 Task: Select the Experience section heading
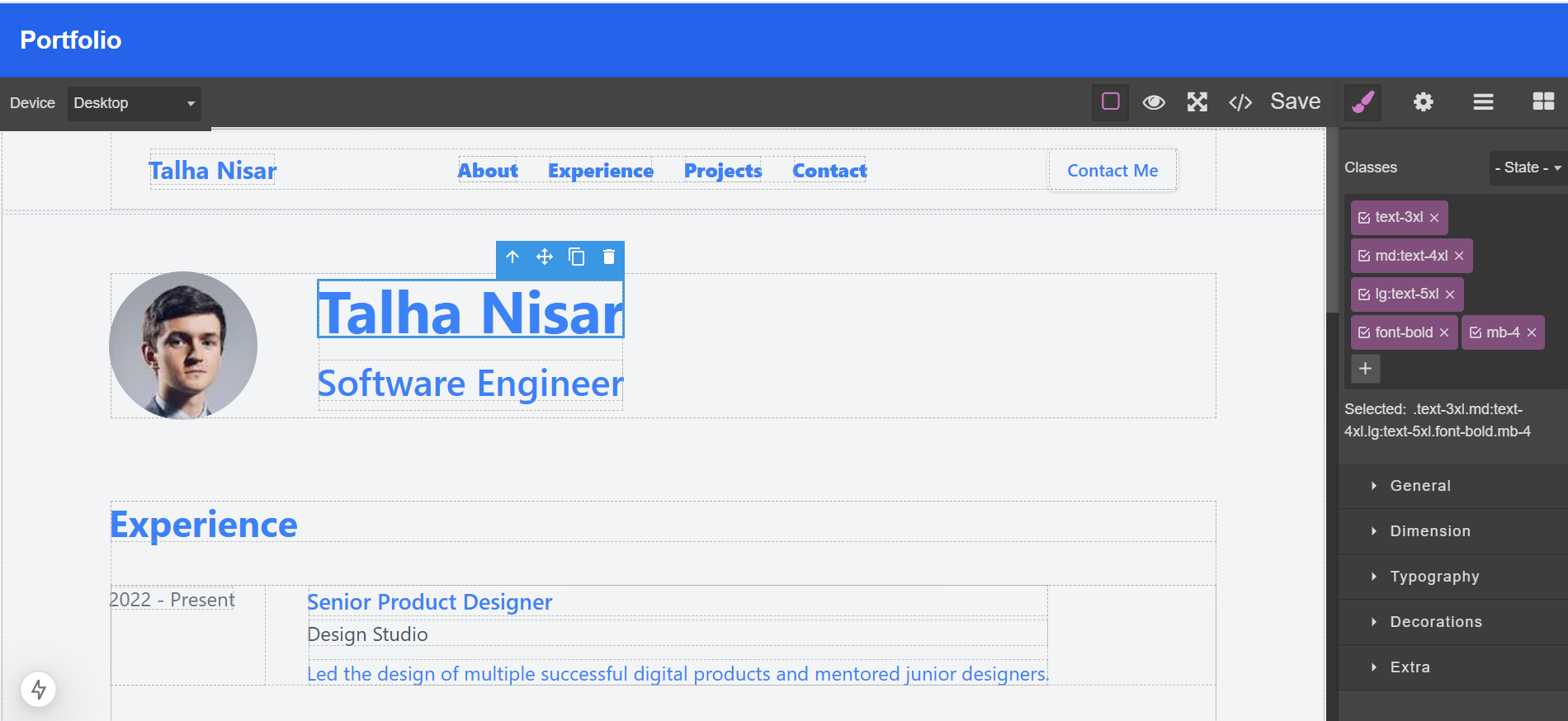coord(204,525)
